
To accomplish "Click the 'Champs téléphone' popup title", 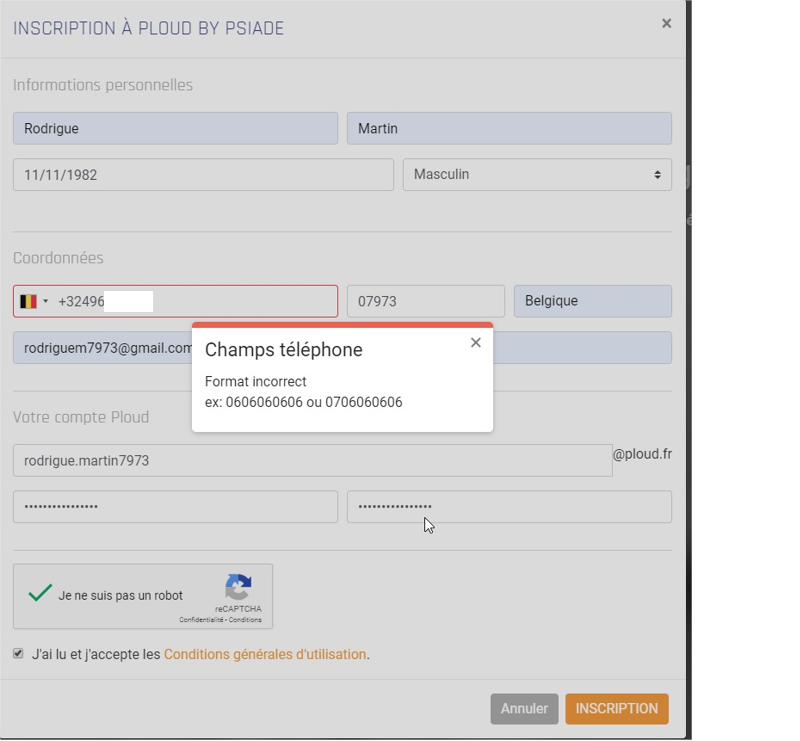I will pos(284,350).
